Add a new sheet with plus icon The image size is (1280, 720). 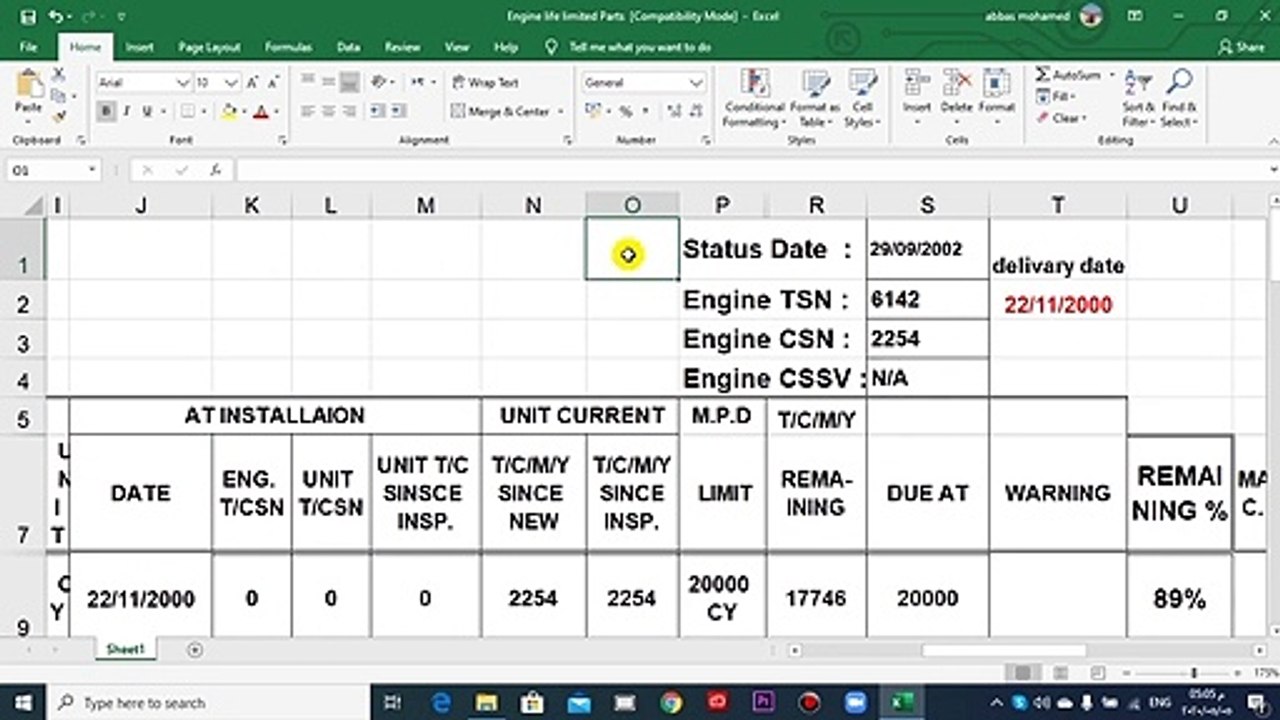coord(195,650)
